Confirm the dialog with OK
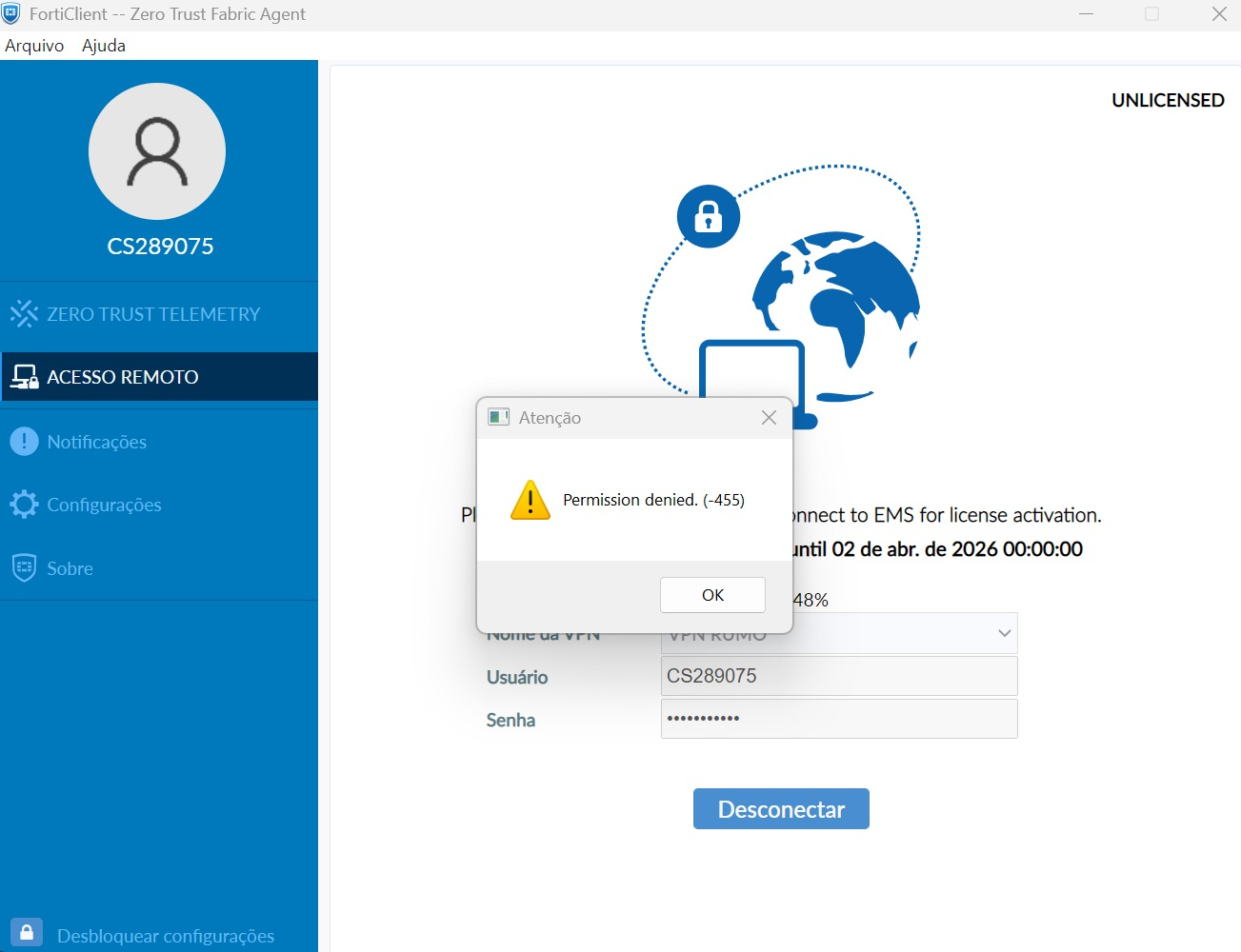 click(x=712, y=595)
